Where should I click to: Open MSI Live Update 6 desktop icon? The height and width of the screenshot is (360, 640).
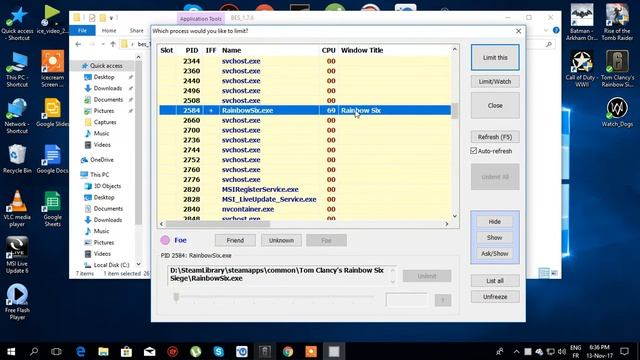17,255
